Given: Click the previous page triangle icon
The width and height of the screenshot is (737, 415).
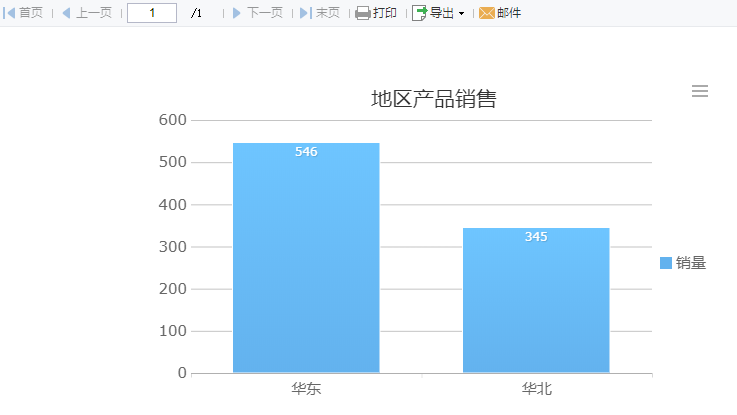Looking at the screenshot, I should click(66, 13).
